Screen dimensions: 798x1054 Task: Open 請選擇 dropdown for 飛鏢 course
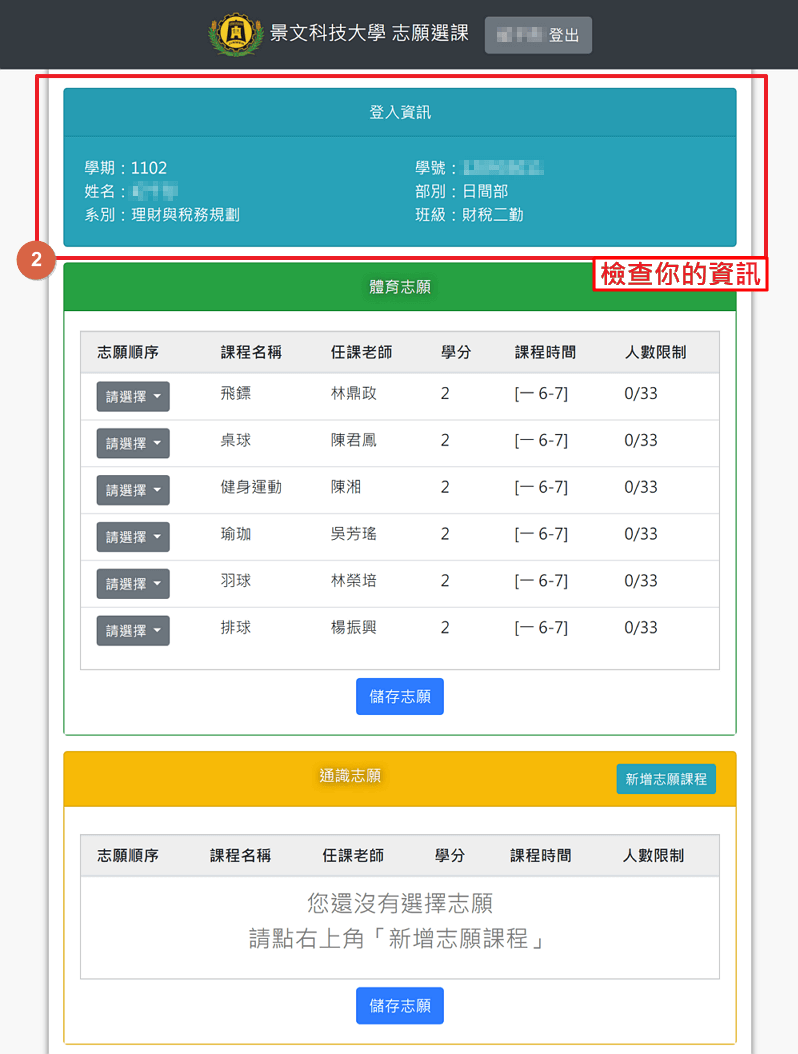pyautogui.click(x=133, y=396)
